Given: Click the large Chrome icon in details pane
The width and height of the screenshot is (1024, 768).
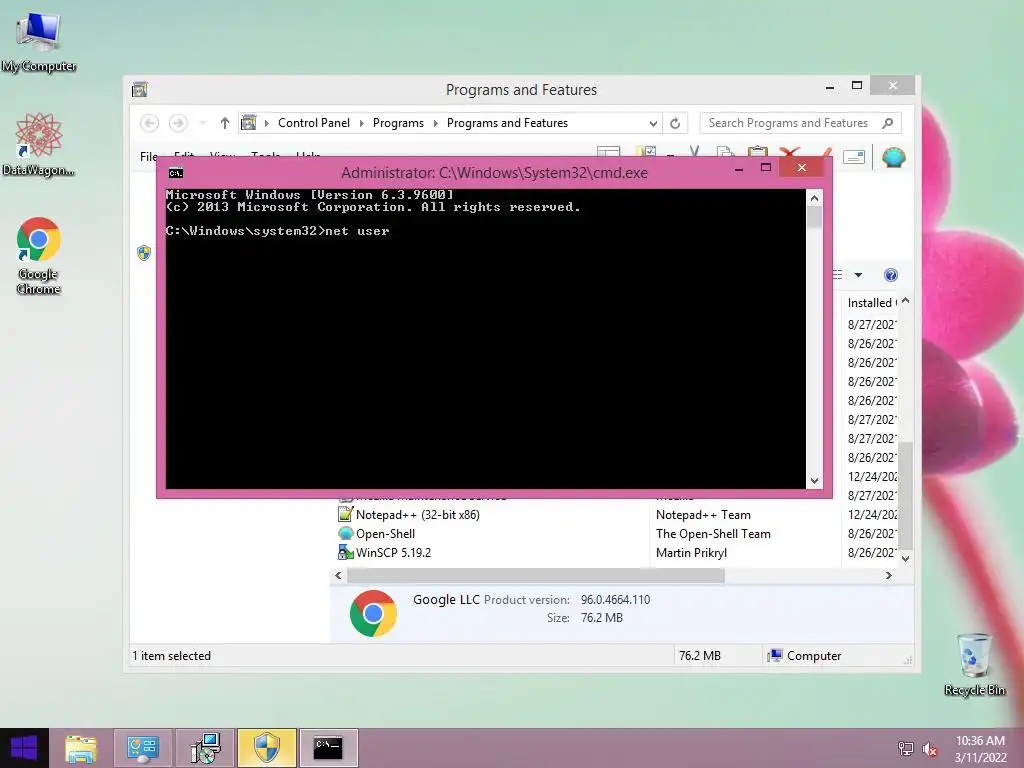Looking at the screenshot, I should (x=373, y=613).
